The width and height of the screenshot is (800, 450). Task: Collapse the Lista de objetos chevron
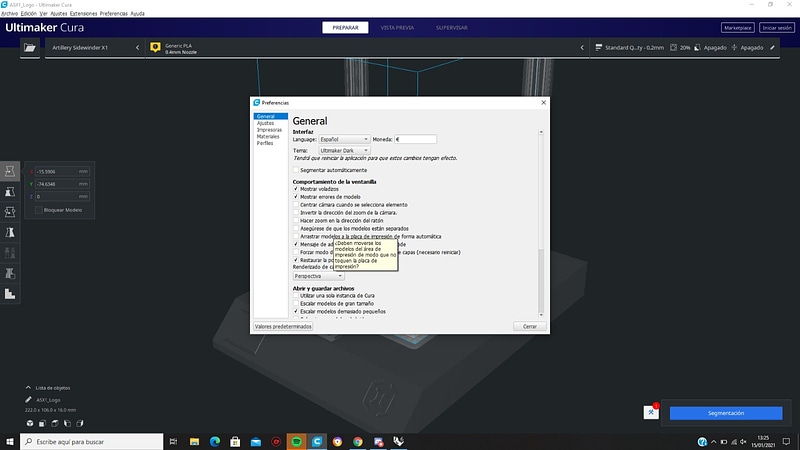(28, 388)
